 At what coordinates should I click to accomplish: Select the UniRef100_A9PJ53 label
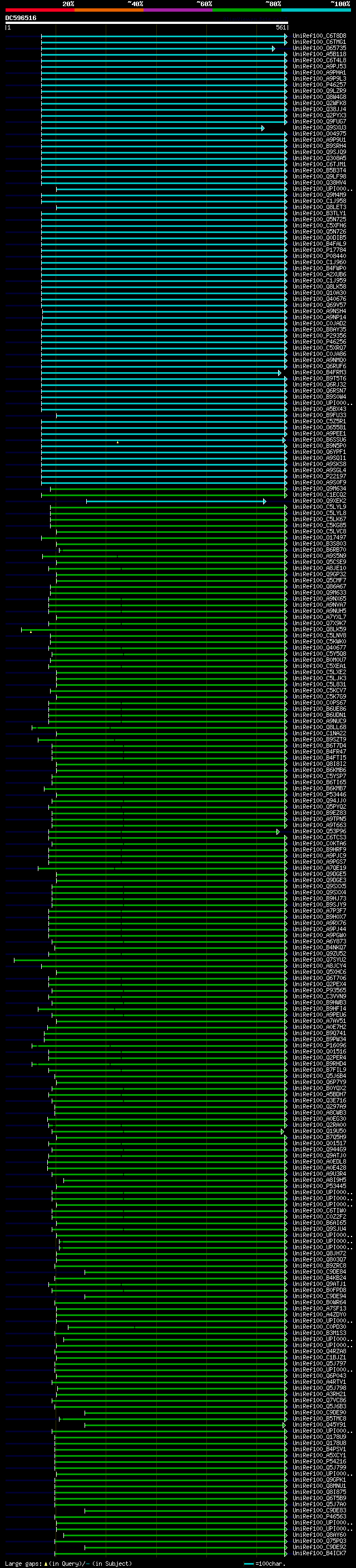coord(319,66)
